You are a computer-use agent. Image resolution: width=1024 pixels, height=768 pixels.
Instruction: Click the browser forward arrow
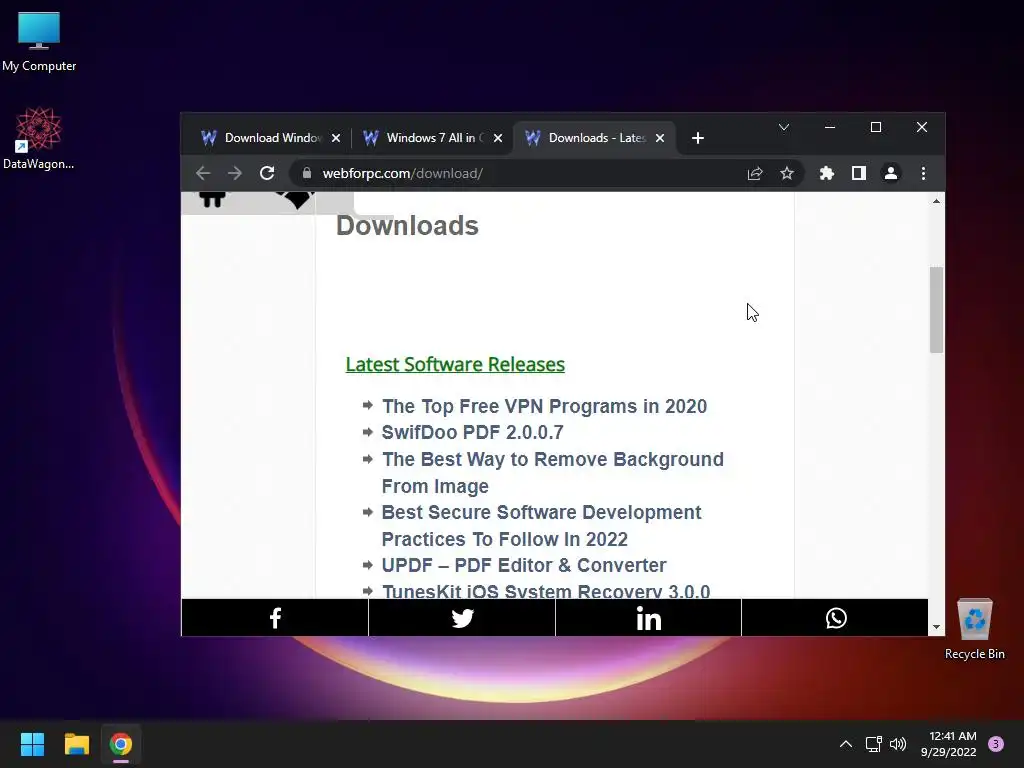pyautogui.click(x=234, y=173)
